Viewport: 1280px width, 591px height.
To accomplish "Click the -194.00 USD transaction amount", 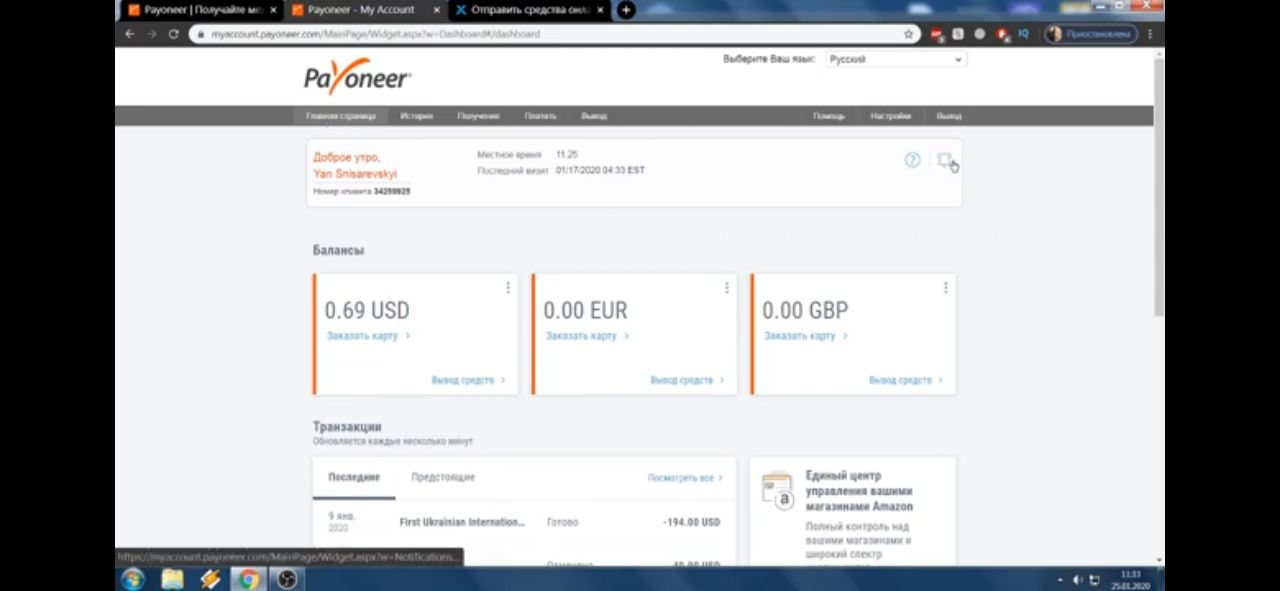I will (x=691, y=522).
